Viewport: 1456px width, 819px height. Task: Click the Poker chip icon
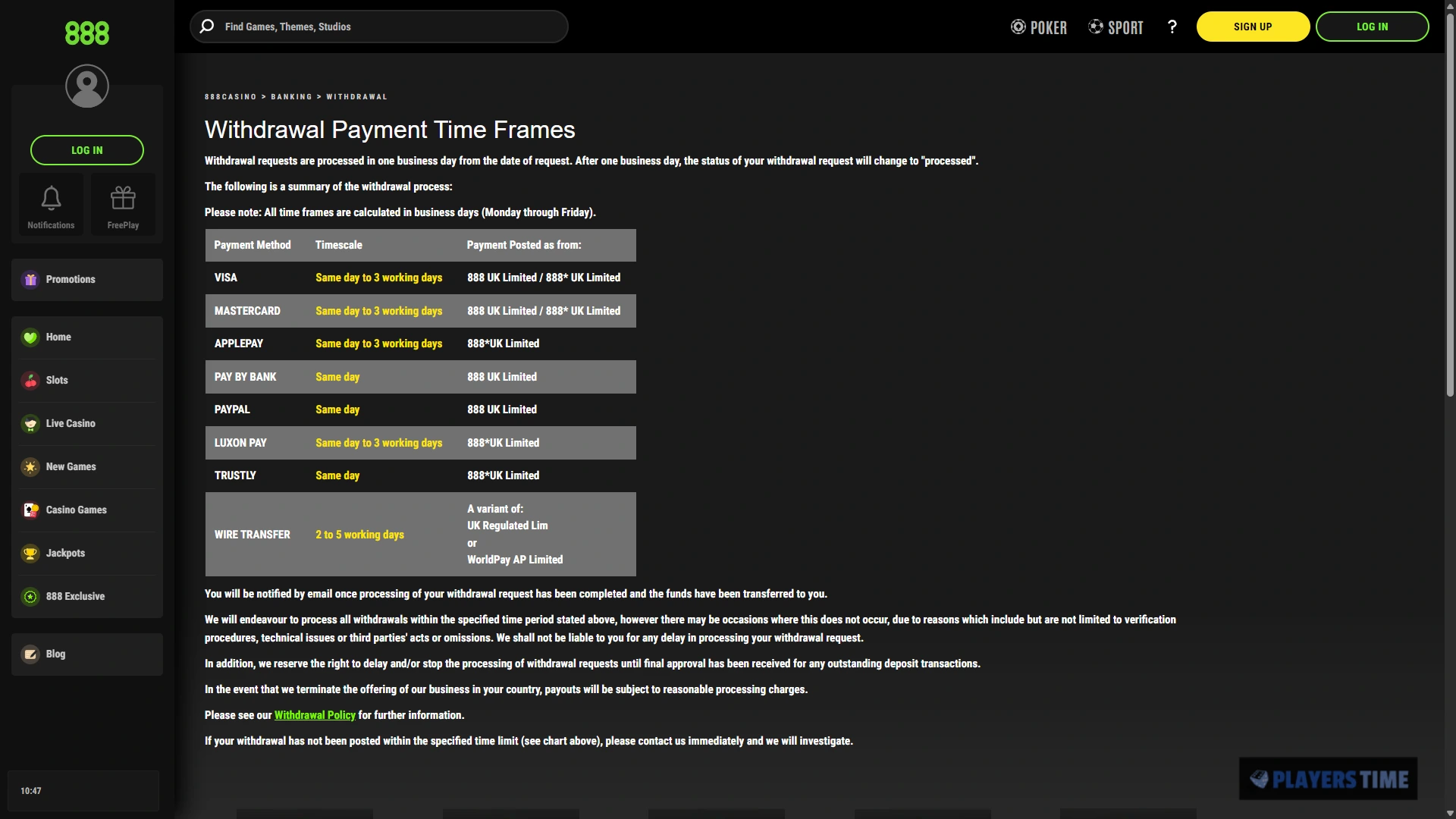(1018, 27)
